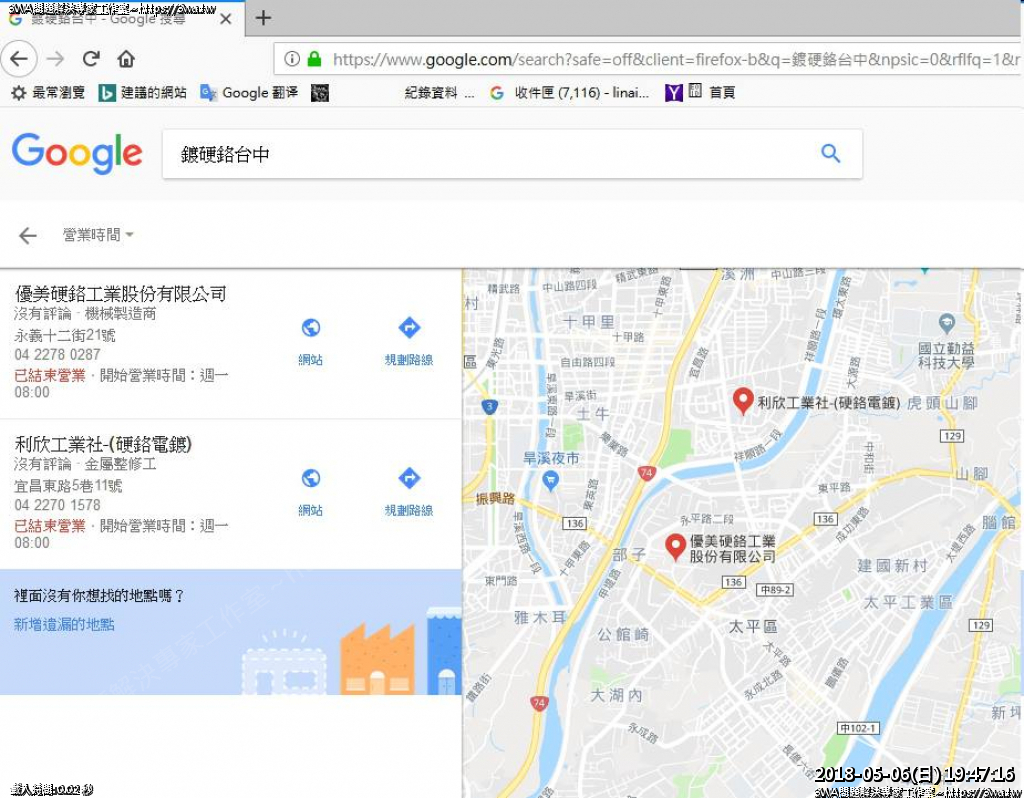This screenshot has height=798, width=1024.
Task: Get directions to 優美硬鉻工業股份有限公司
Action: tap(409, 341)
